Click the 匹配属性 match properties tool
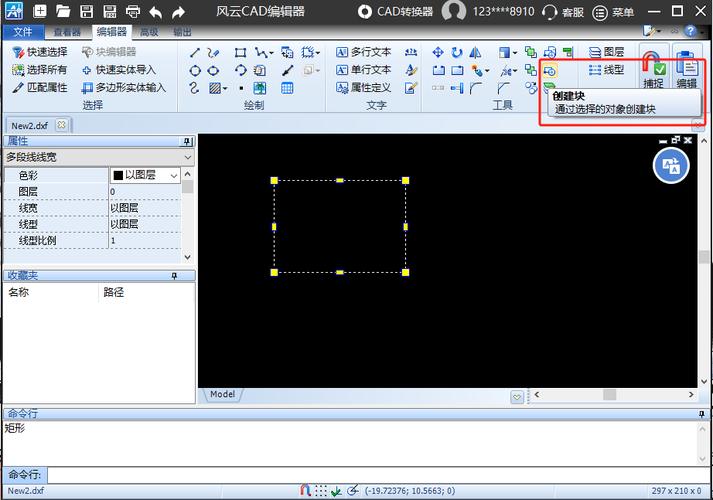 (40, 88)
